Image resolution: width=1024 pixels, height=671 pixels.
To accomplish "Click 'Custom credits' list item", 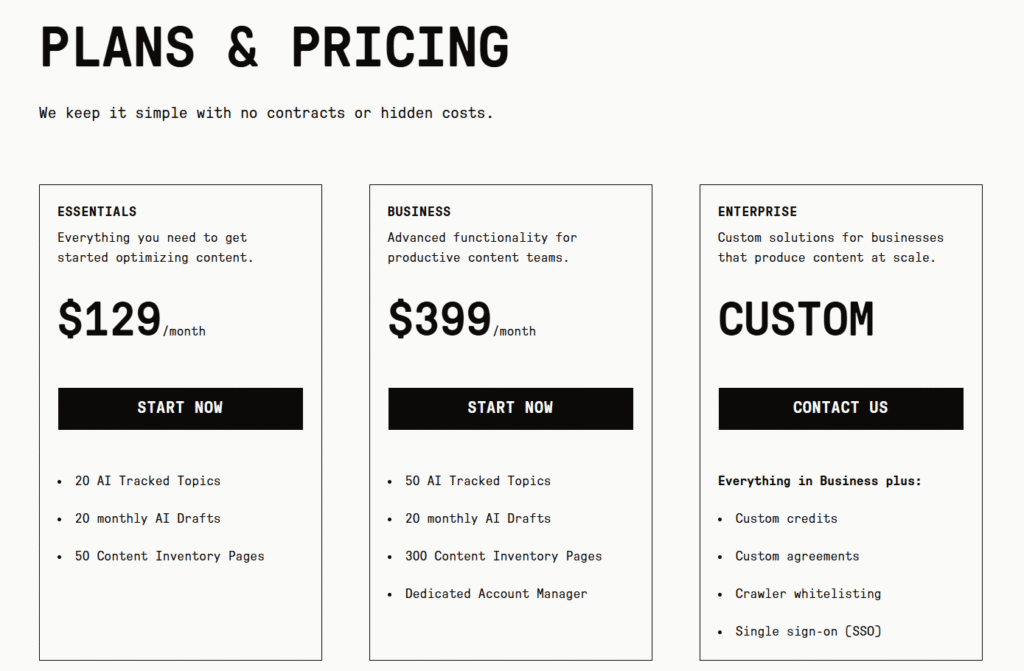I will tap(786, 519).
